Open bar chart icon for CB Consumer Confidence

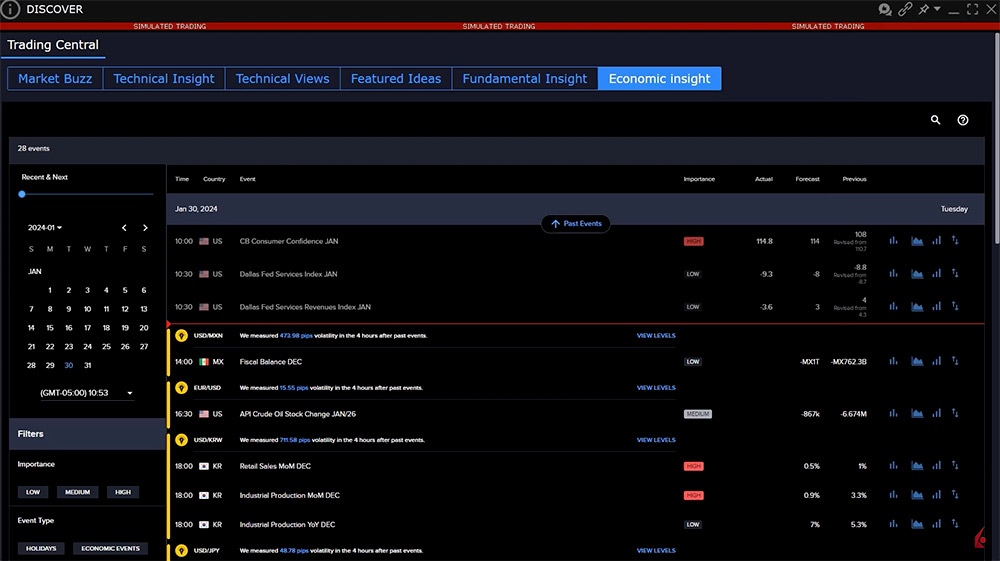click(893, 241)
